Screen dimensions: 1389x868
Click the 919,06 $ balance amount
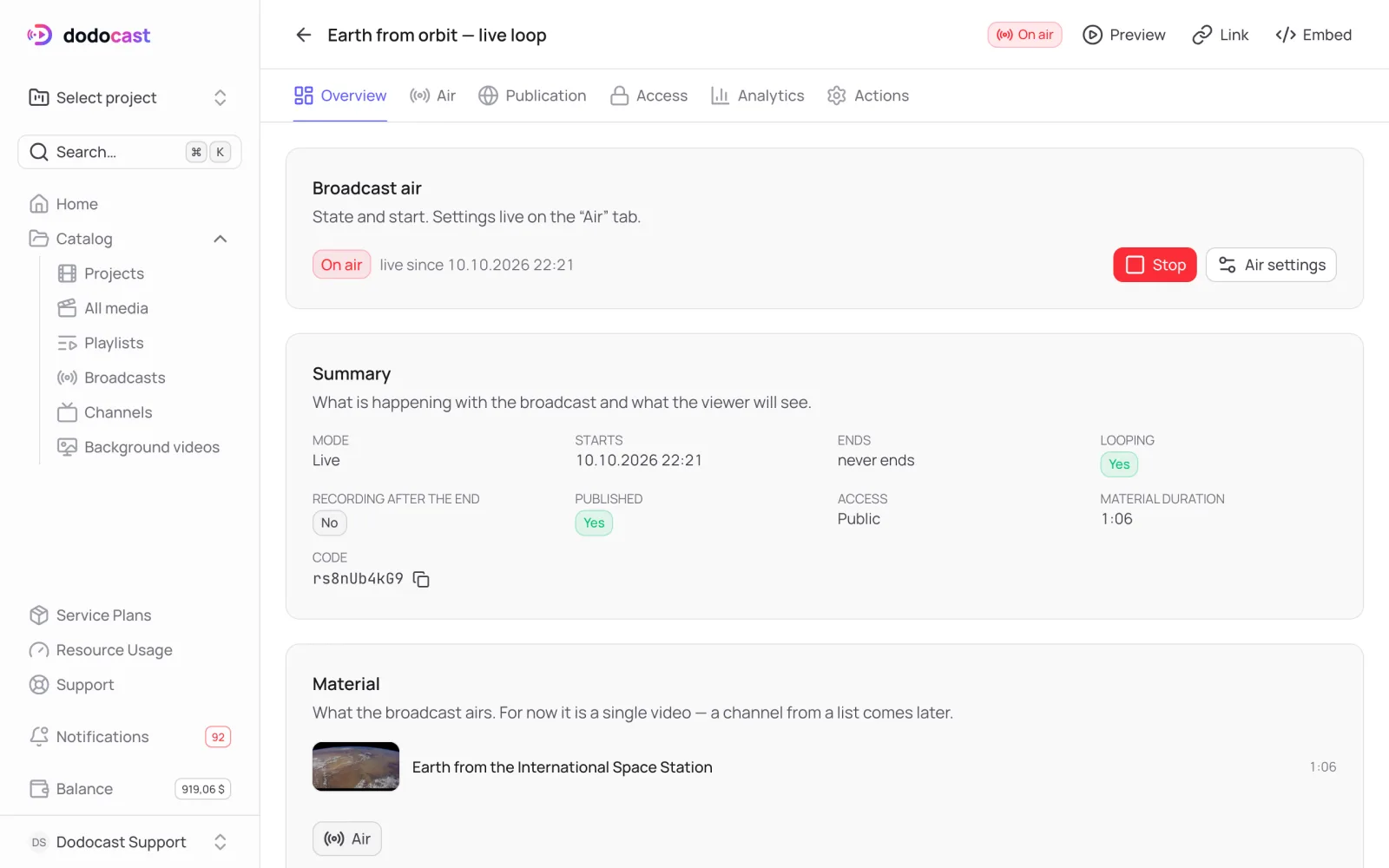point(203,789)
